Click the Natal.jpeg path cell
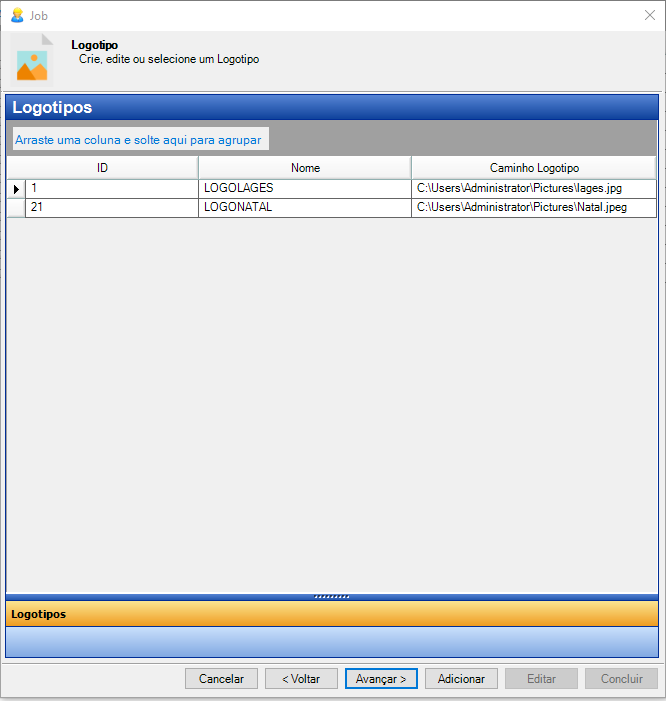The image size is (666, 701). coord(533,208)
